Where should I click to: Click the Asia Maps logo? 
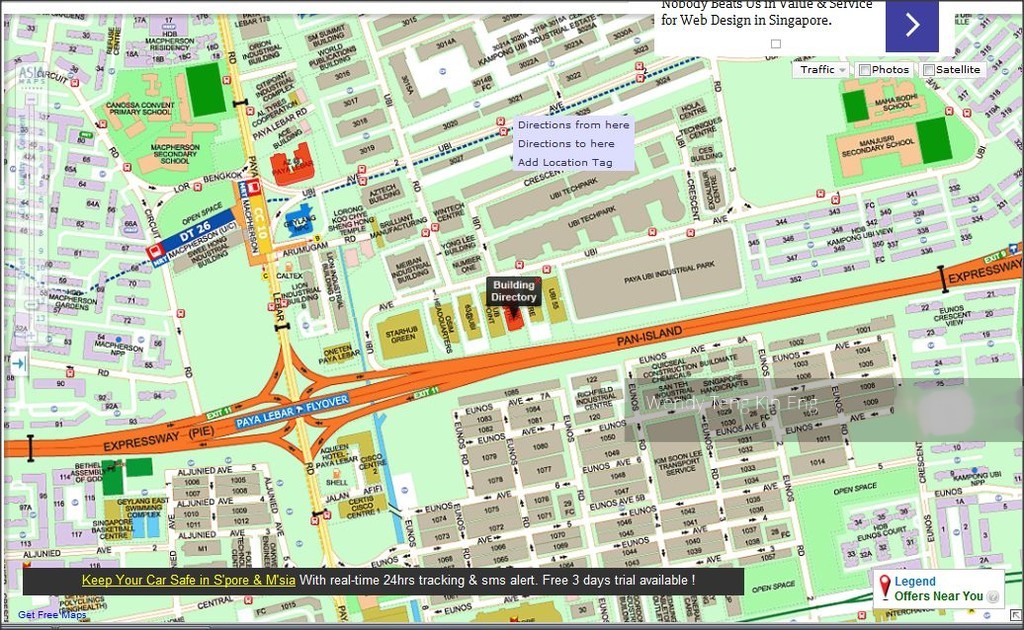[31, 75]
